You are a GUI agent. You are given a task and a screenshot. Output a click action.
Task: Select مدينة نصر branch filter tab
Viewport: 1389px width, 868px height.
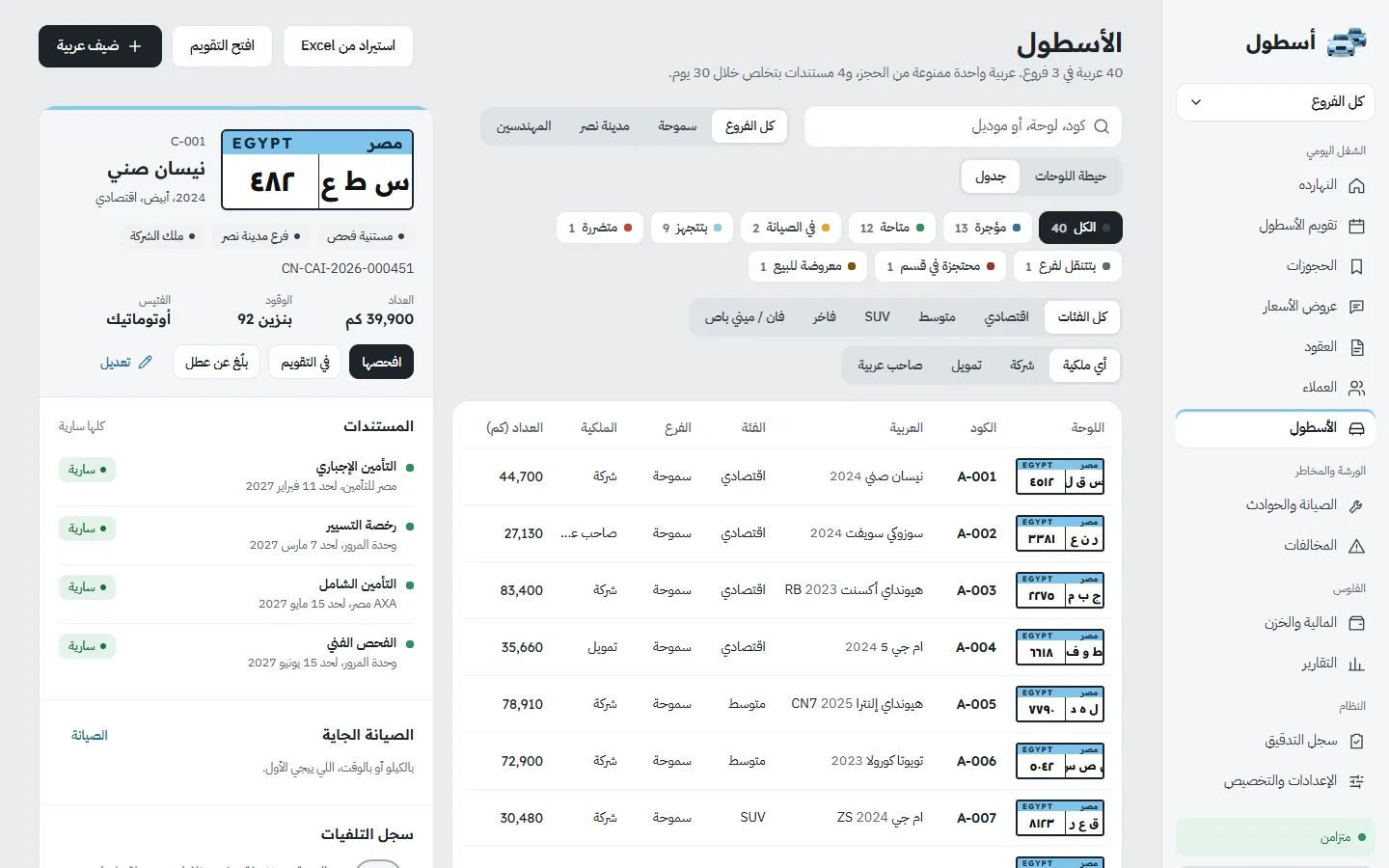[605, 126]
